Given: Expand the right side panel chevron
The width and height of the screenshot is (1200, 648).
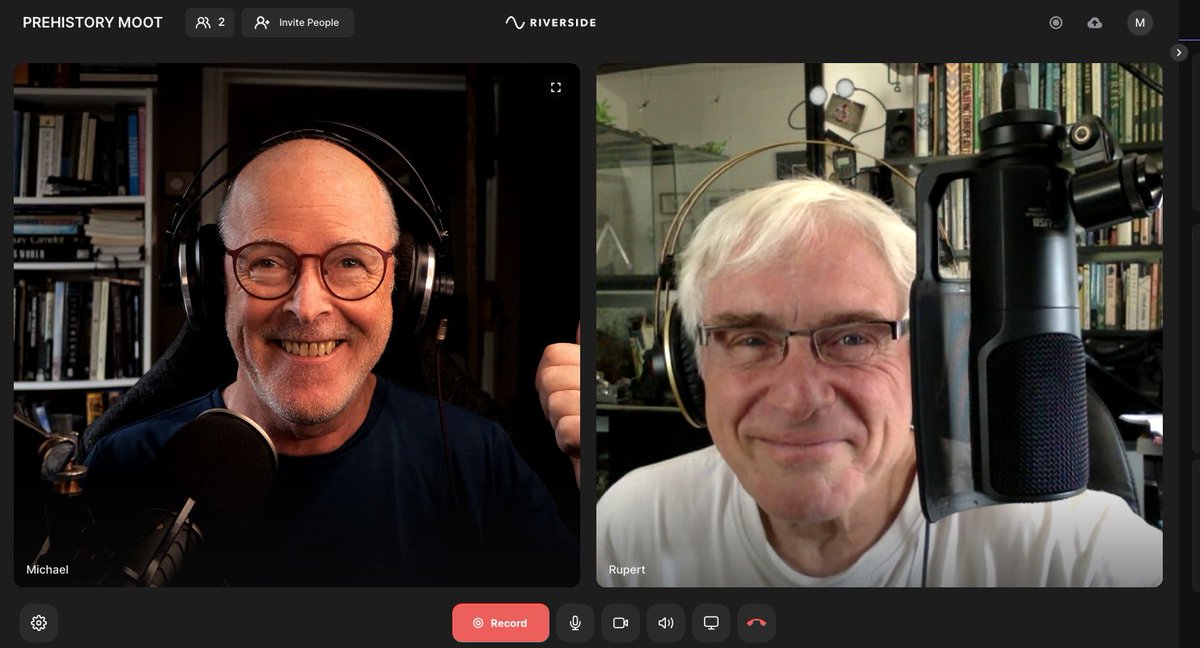Looking at the screenshot, I should tap(1178, 52).
